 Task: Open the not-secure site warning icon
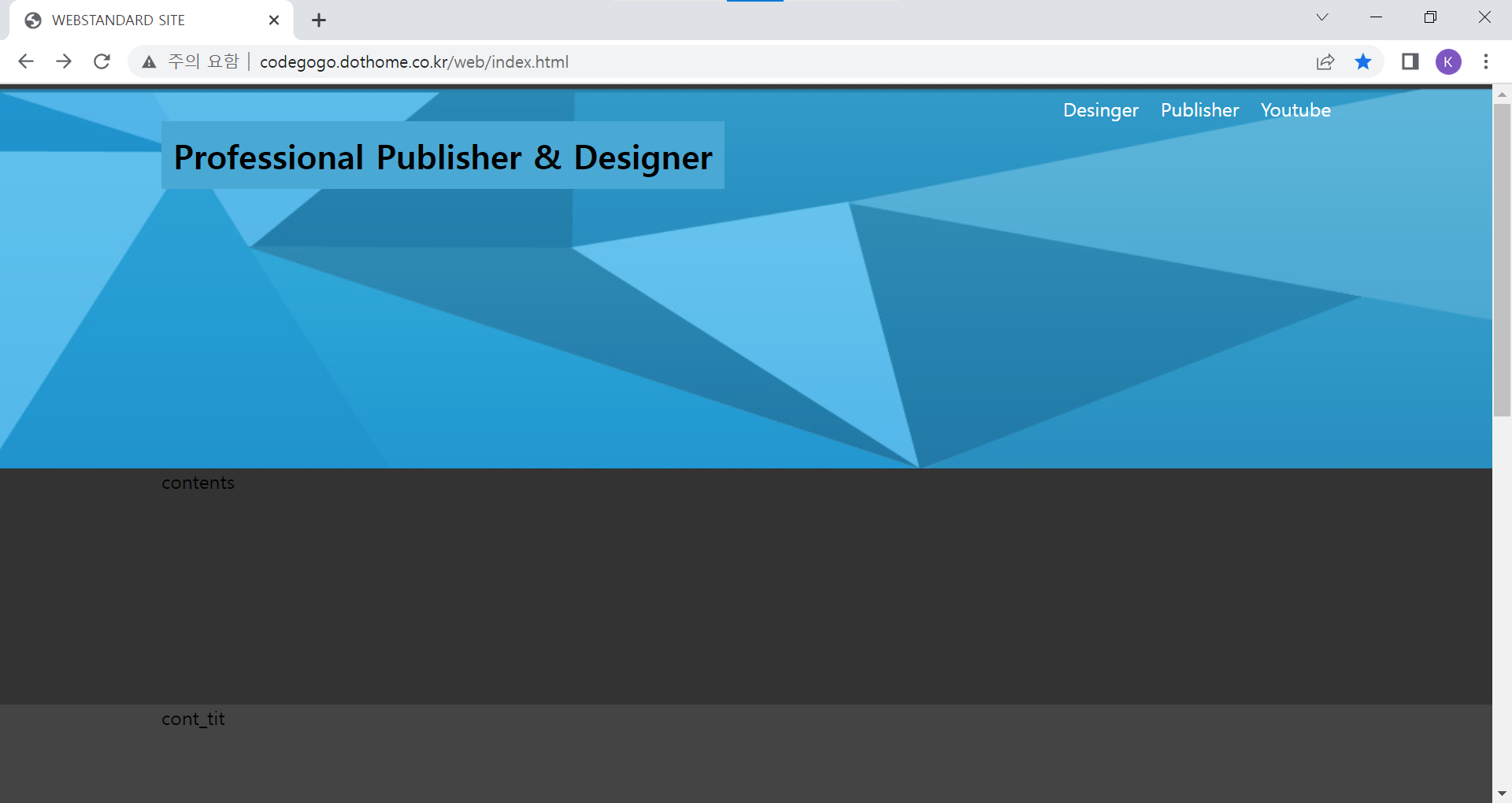(x=149, y=61)
